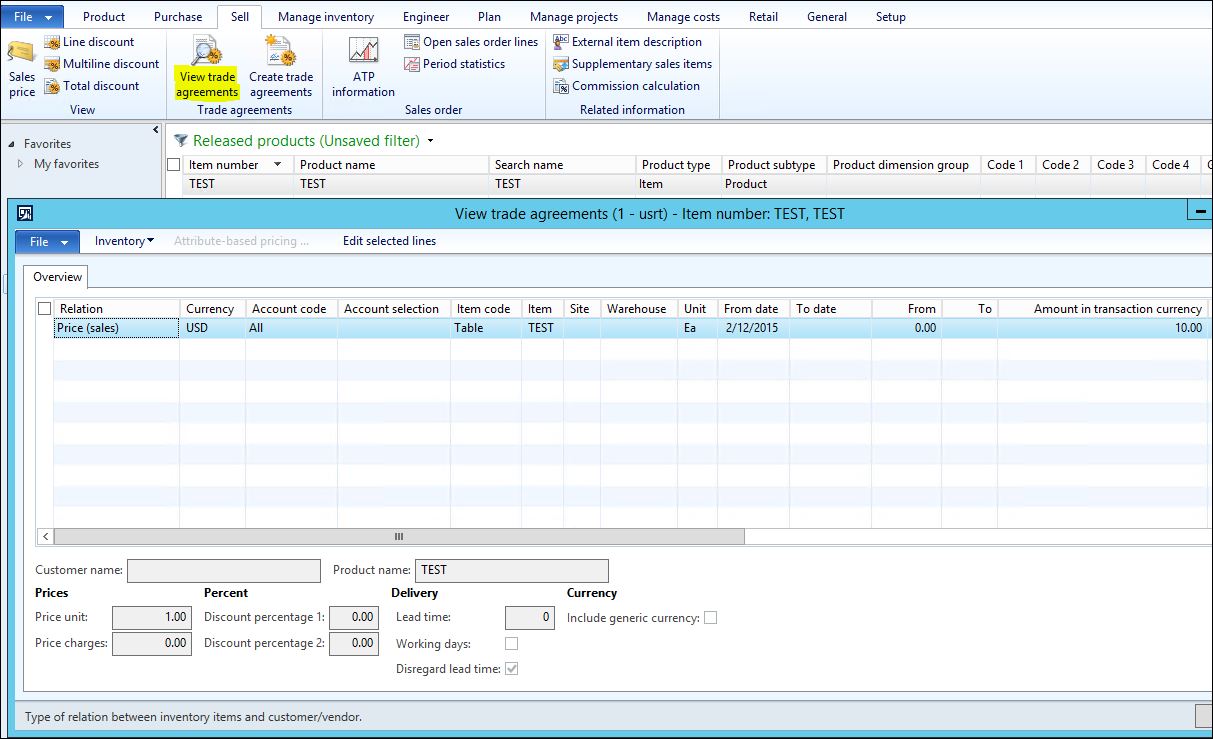Screen dimensions: 1213x739
Task: Switch to the Manage inventory tab
Action: (325, 17)
